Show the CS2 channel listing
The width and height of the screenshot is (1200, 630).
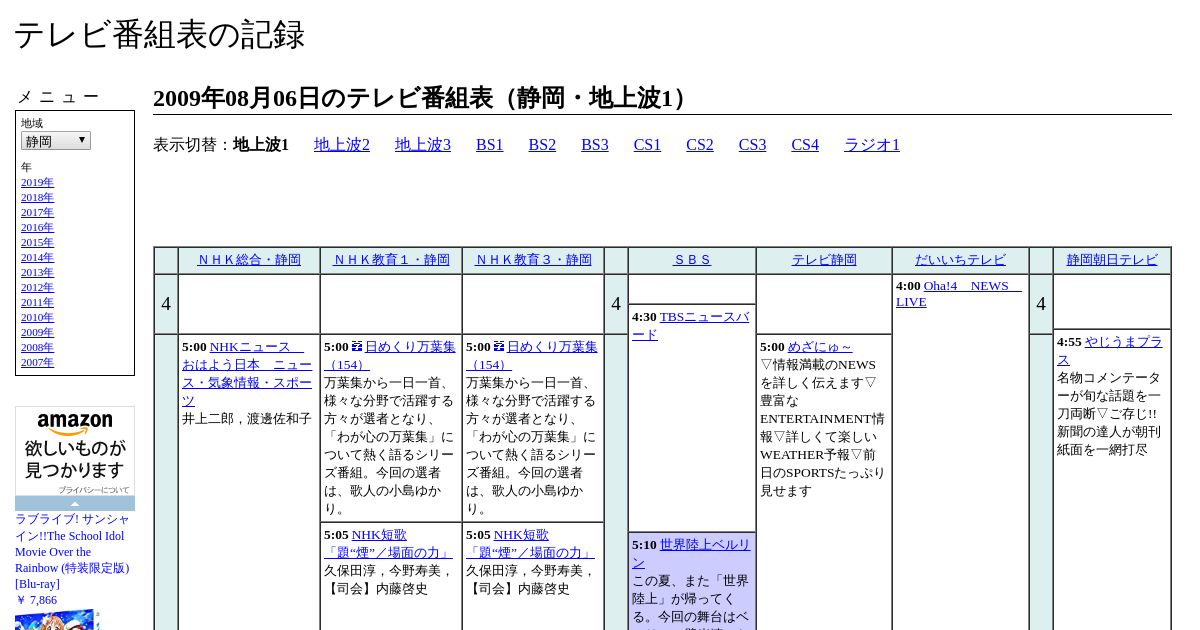[700, 145]
